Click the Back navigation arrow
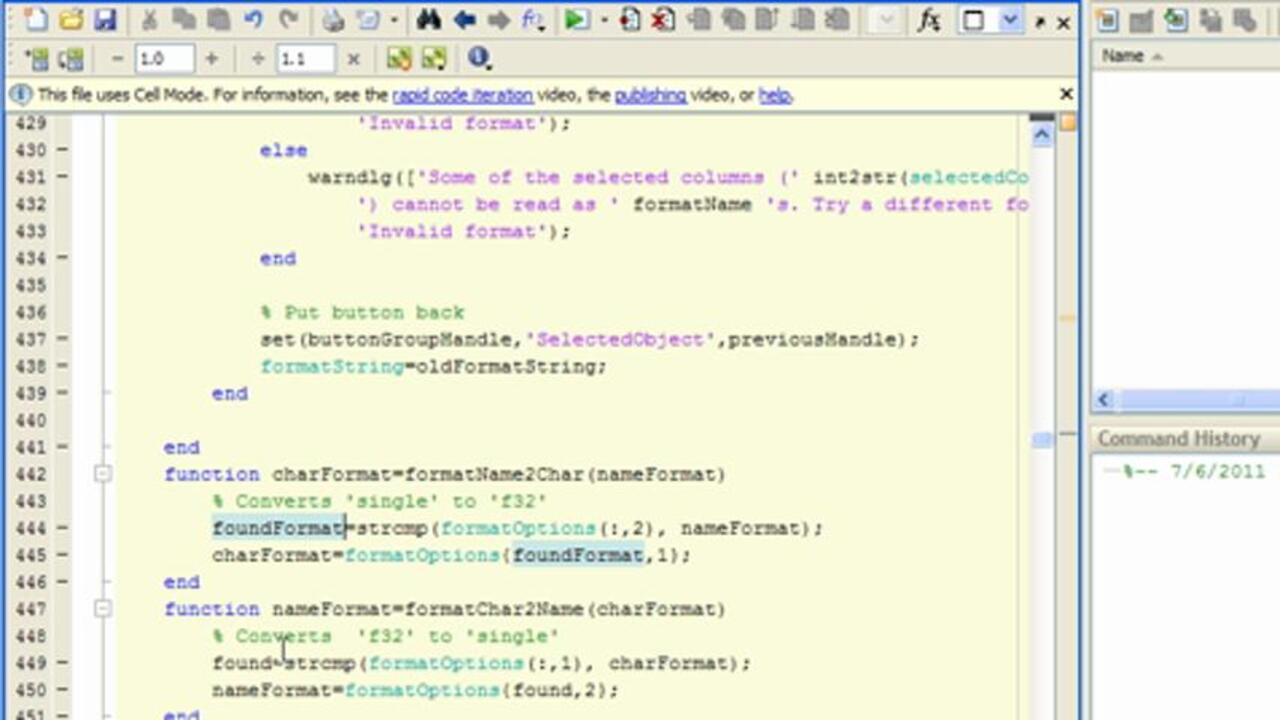 point(464,19)
